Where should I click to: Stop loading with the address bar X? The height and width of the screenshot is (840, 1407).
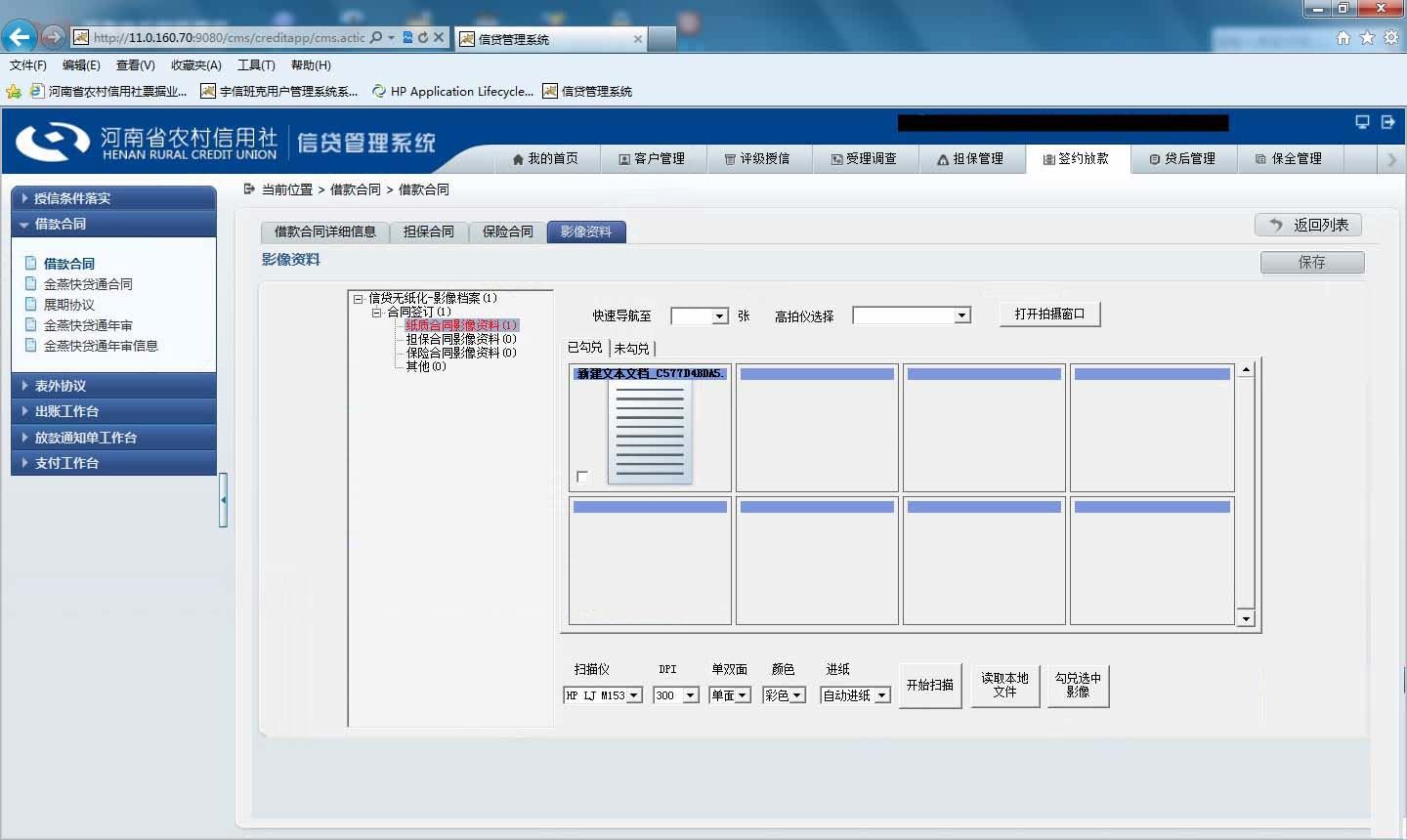(x=439, y=37)
